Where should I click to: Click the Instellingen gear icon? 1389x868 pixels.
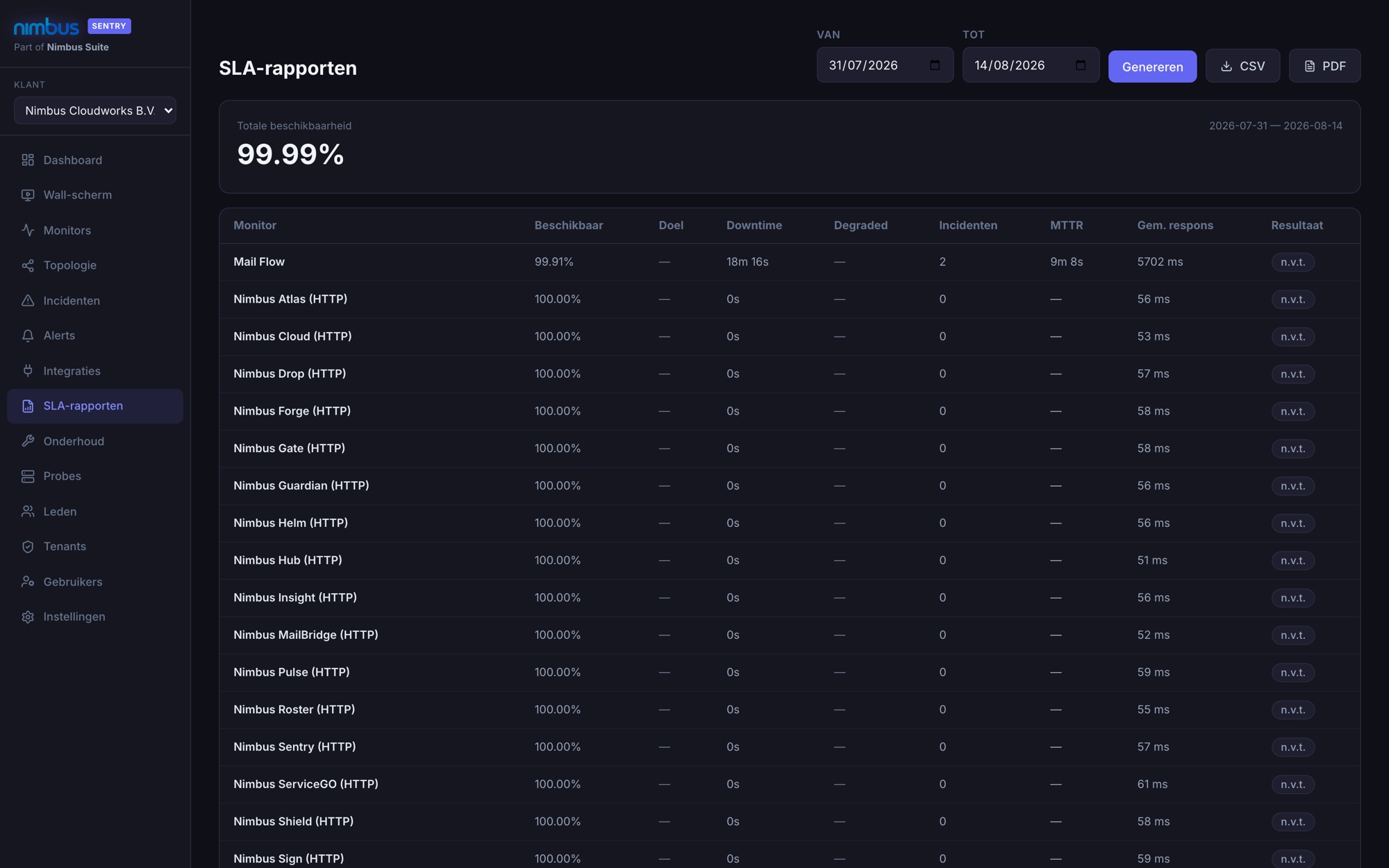[28, 617]
